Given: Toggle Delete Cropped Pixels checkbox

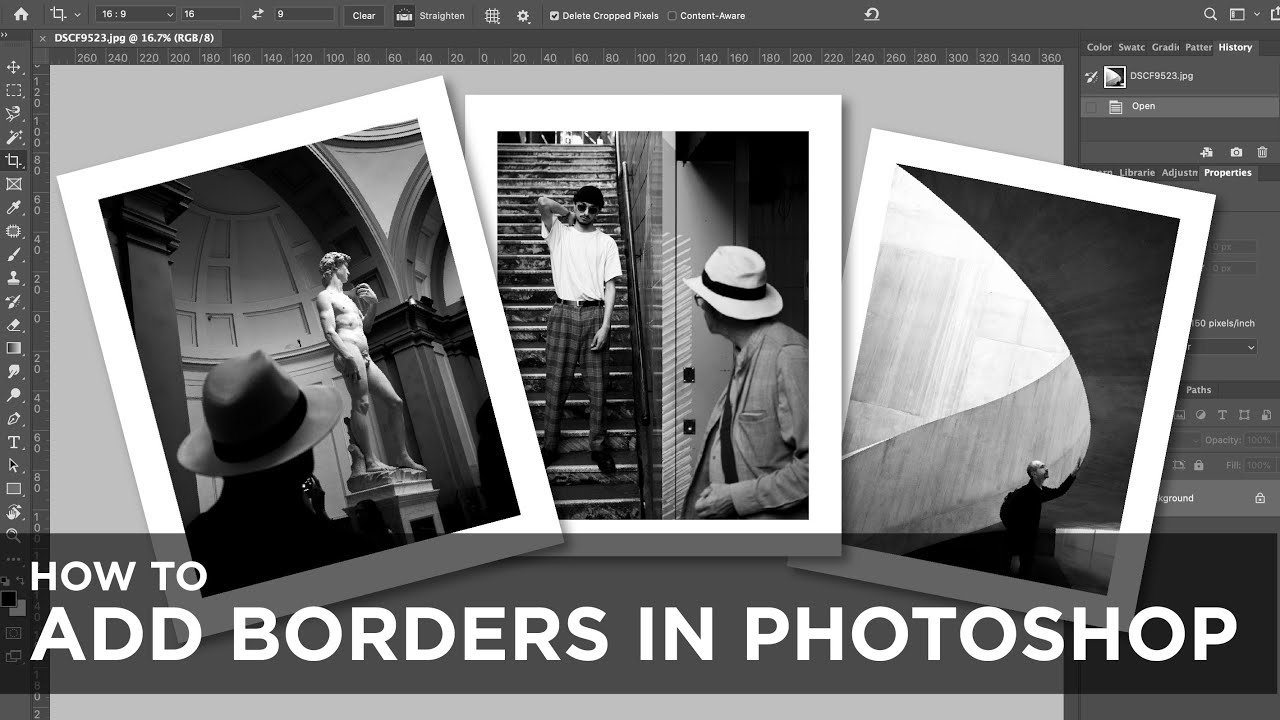Looking at the screenshot, I should click(555, 16).
